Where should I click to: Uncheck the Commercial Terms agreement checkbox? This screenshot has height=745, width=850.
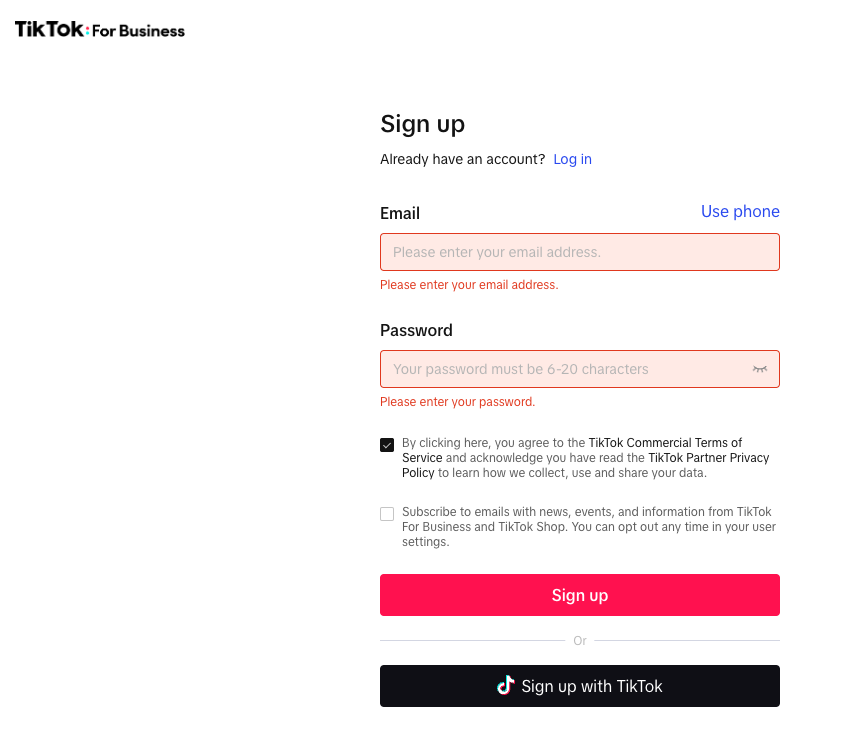coord(387,445)
